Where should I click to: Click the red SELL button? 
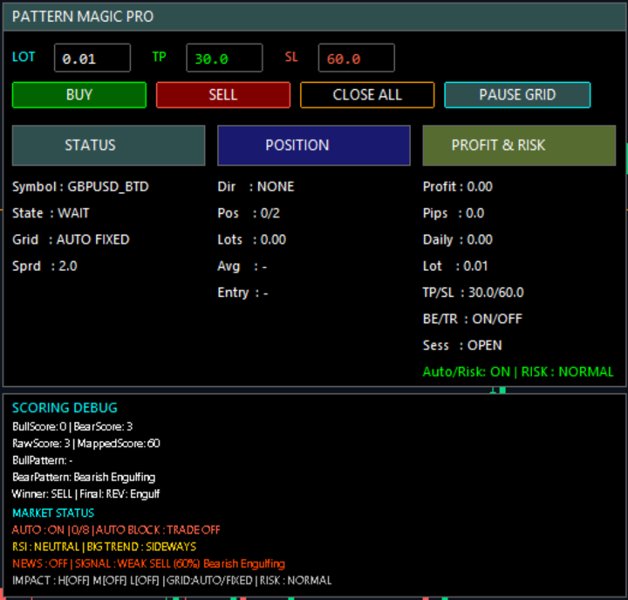pyautogui.click(x=223, y=95)
